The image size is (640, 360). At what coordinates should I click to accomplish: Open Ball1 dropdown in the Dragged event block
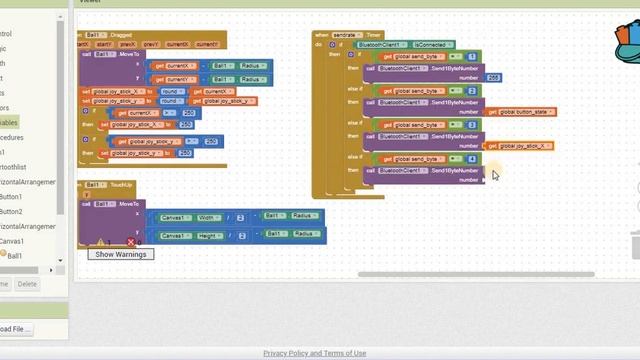click(96, 35)
